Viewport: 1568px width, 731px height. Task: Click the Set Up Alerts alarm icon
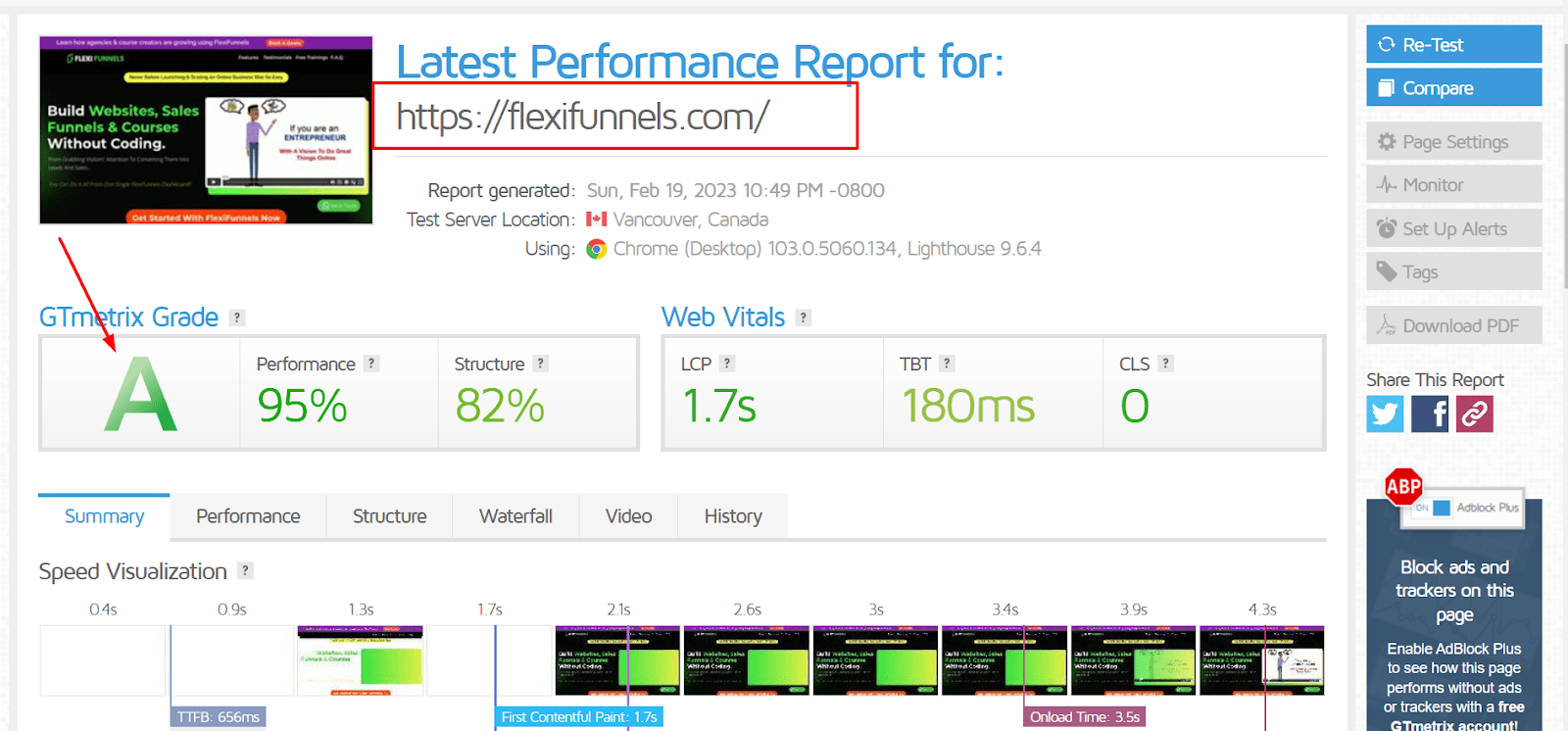1387,228
